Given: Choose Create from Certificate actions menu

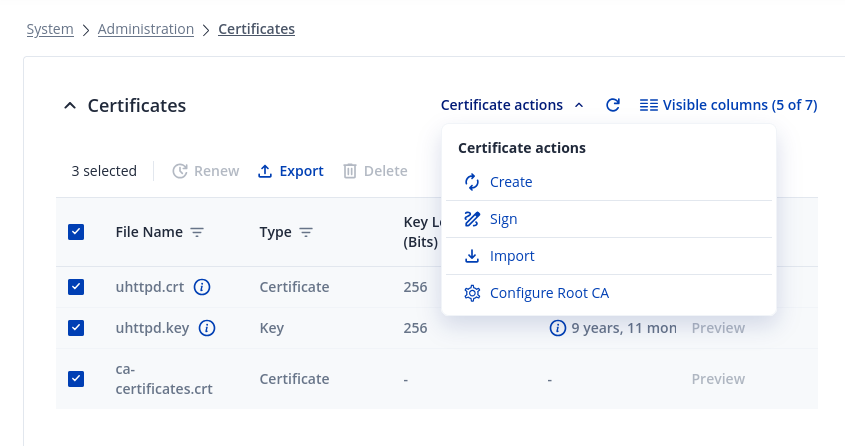Looking at the screenshot, I should 511,182.
